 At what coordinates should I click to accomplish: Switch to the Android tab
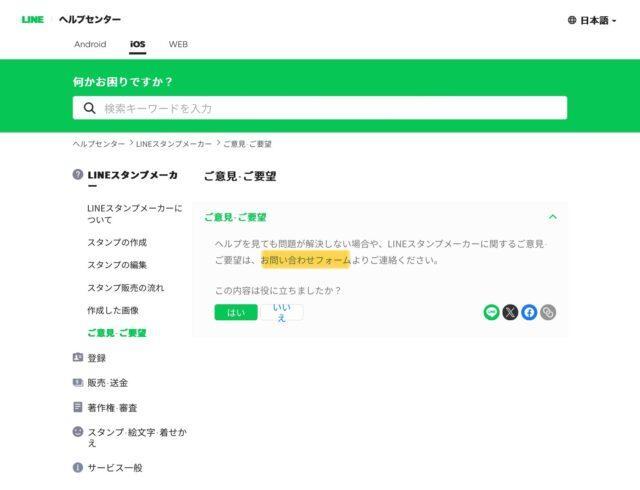(x=90, y=44)
